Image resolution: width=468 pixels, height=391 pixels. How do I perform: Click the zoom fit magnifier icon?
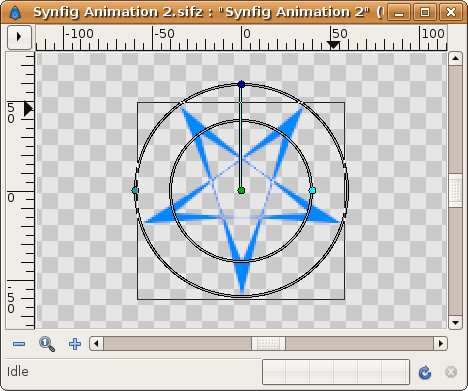47,344
